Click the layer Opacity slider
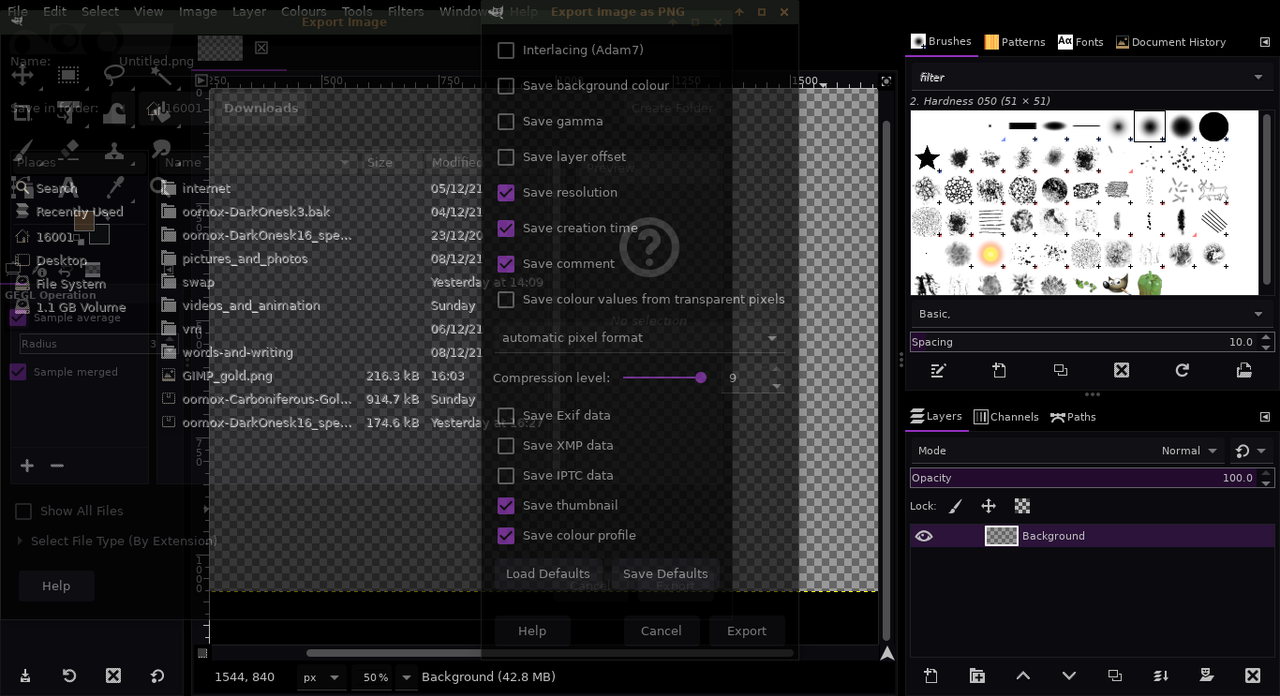Screen dimensions: 1280x696 click(1091, 478)
